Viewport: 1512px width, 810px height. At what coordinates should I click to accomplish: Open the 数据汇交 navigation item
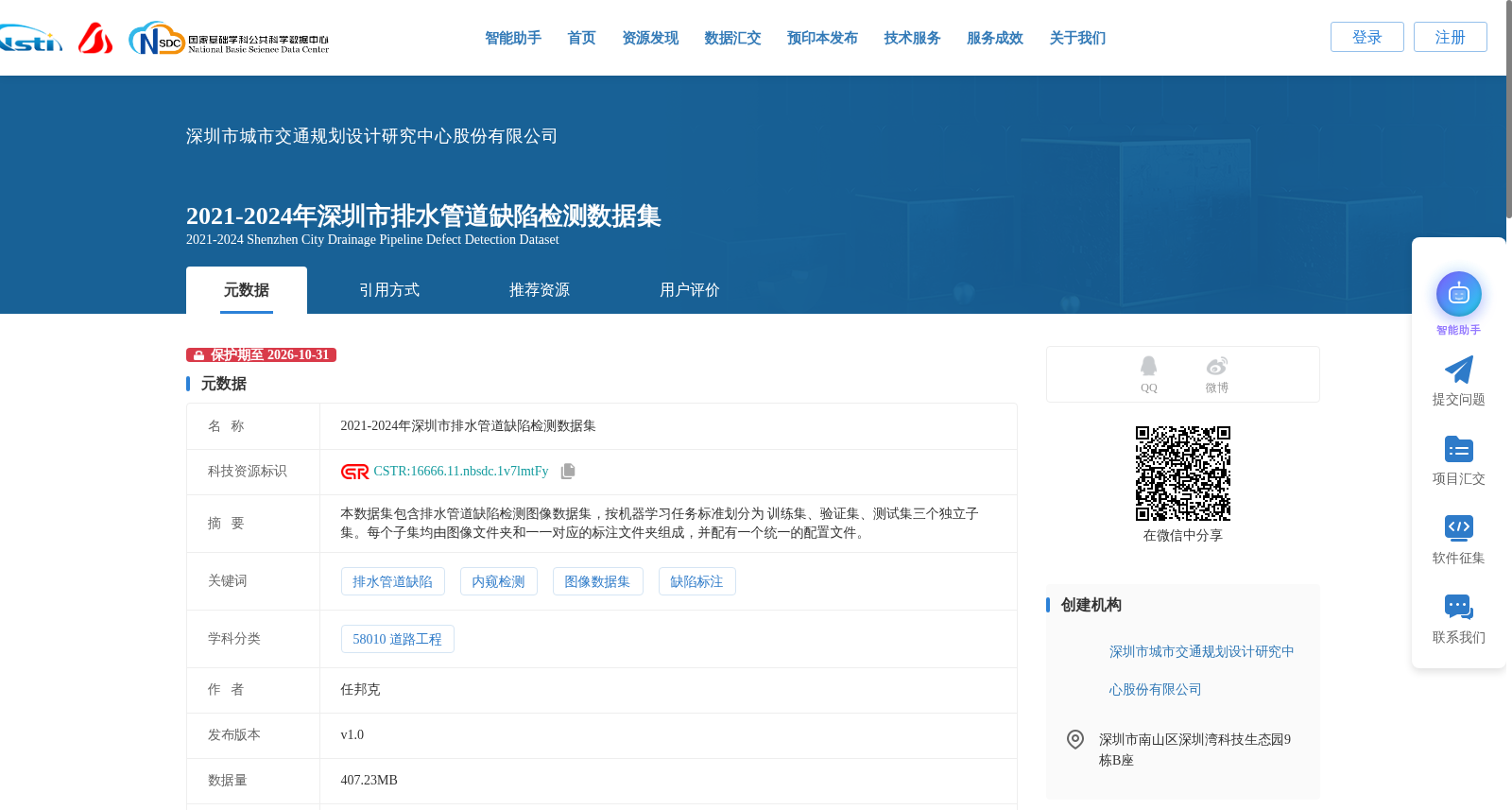click(x=732, y=38)
